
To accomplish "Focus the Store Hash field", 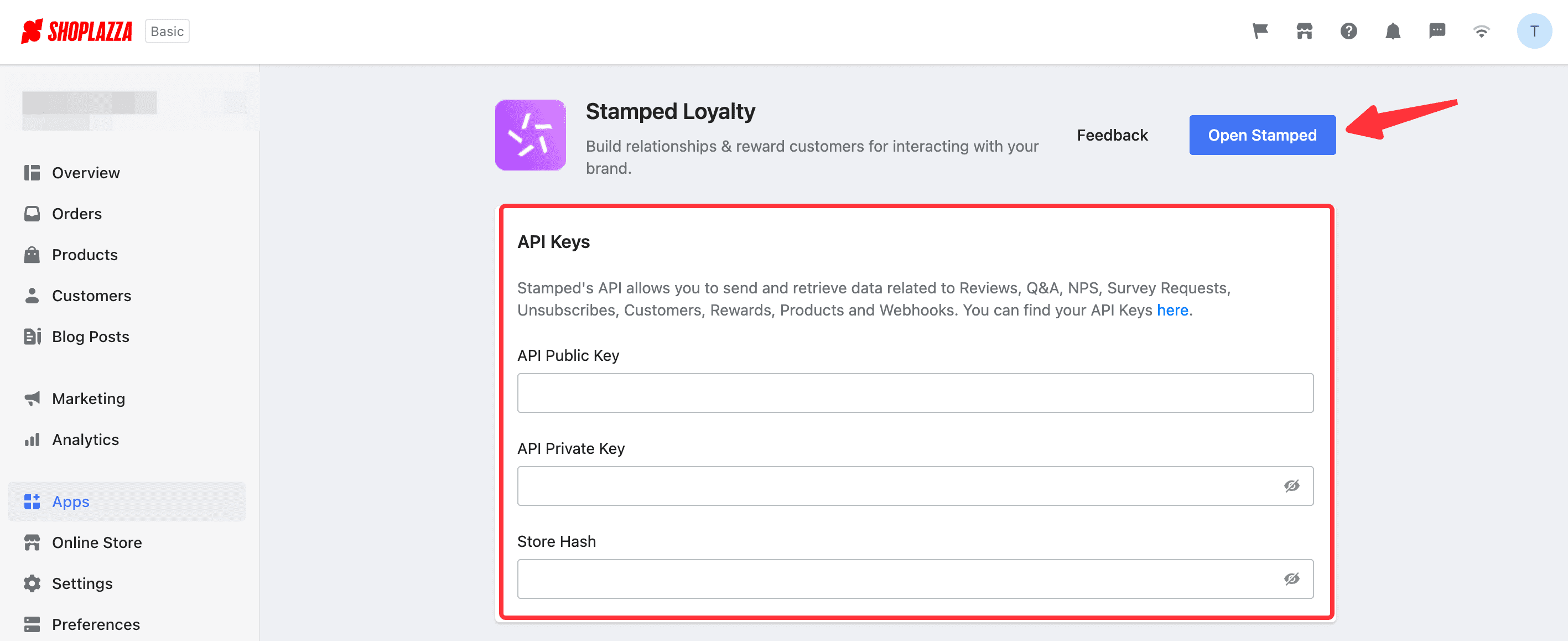I will (x=915, y=579).
